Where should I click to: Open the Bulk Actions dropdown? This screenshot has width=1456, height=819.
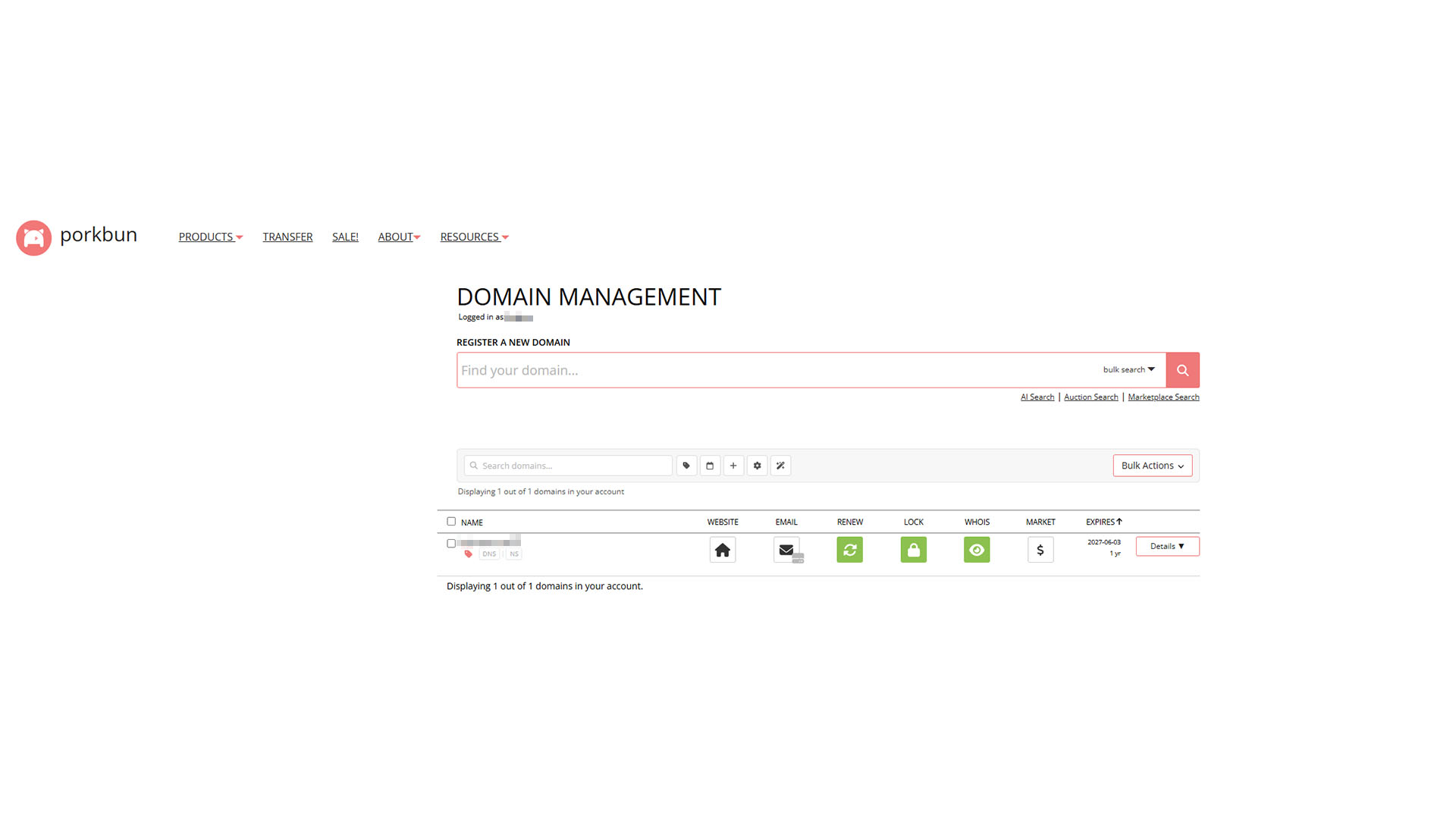point(1153,466)
